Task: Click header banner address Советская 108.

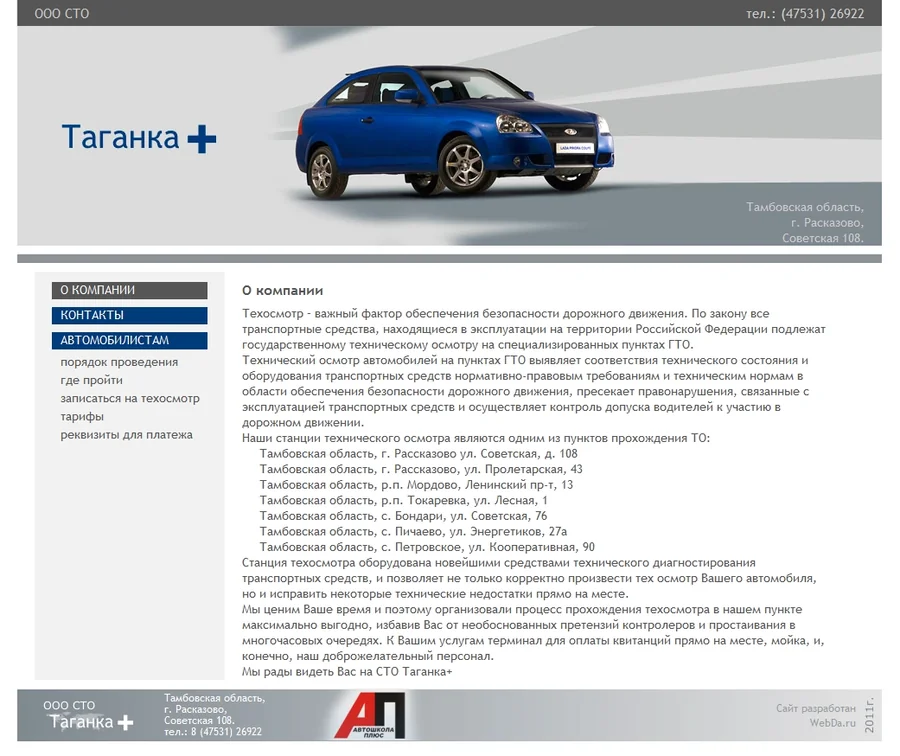Action: click(823, 238)
